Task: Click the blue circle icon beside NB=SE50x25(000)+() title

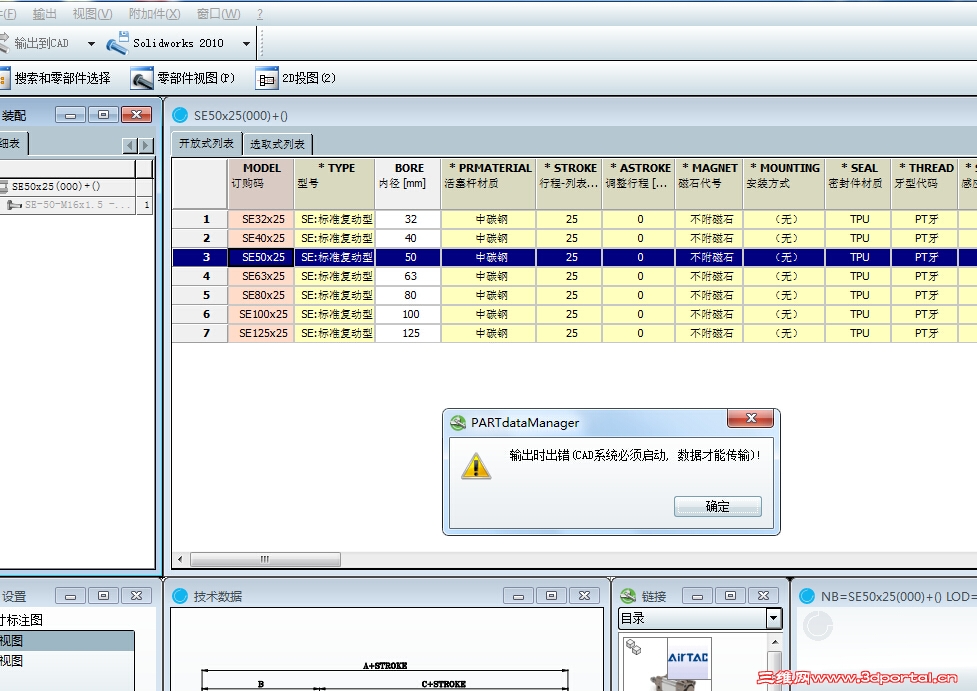Action: pyautogui.click(x=807, y=596)
